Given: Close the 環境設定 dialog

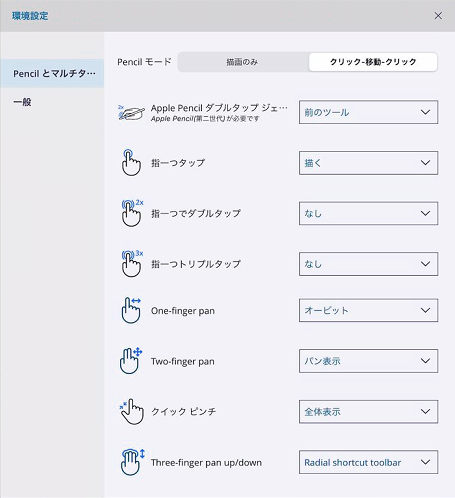Looking at the screenshot, I should [x=438, y=16].
